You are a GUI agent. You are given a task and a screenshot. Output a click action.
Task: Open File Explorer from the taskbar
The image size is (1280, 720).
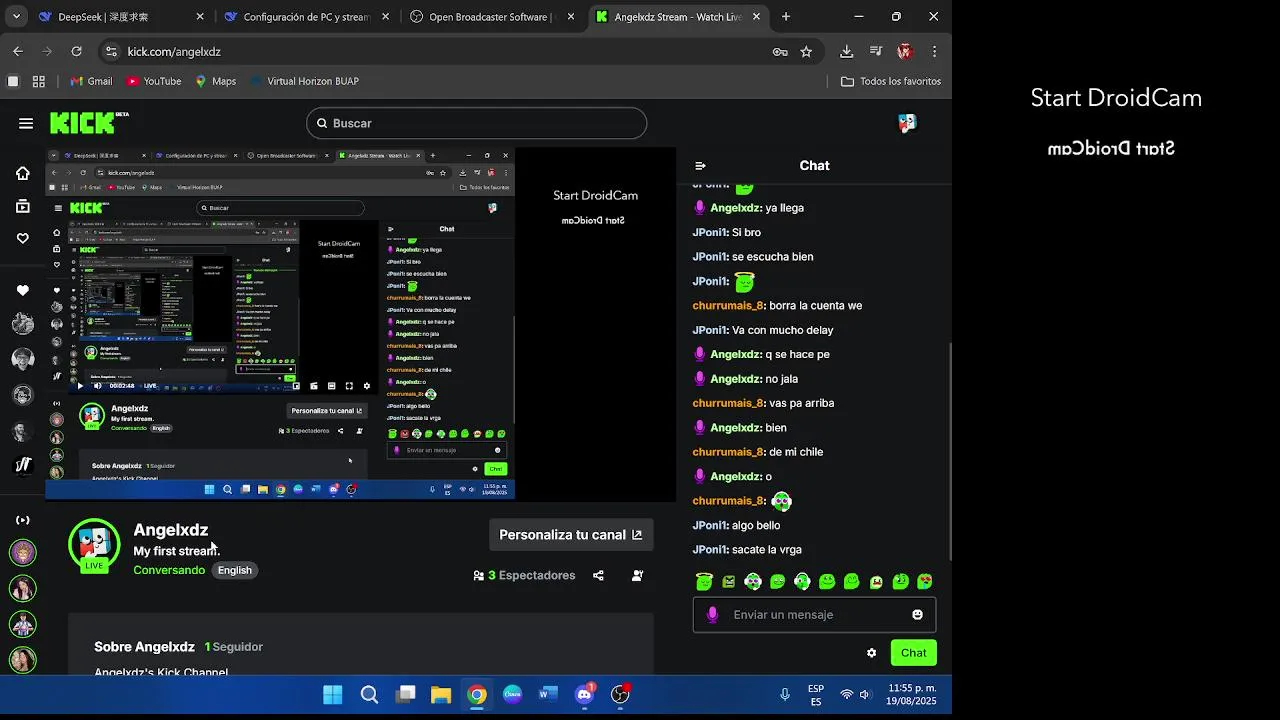click(x=441, y=695)
